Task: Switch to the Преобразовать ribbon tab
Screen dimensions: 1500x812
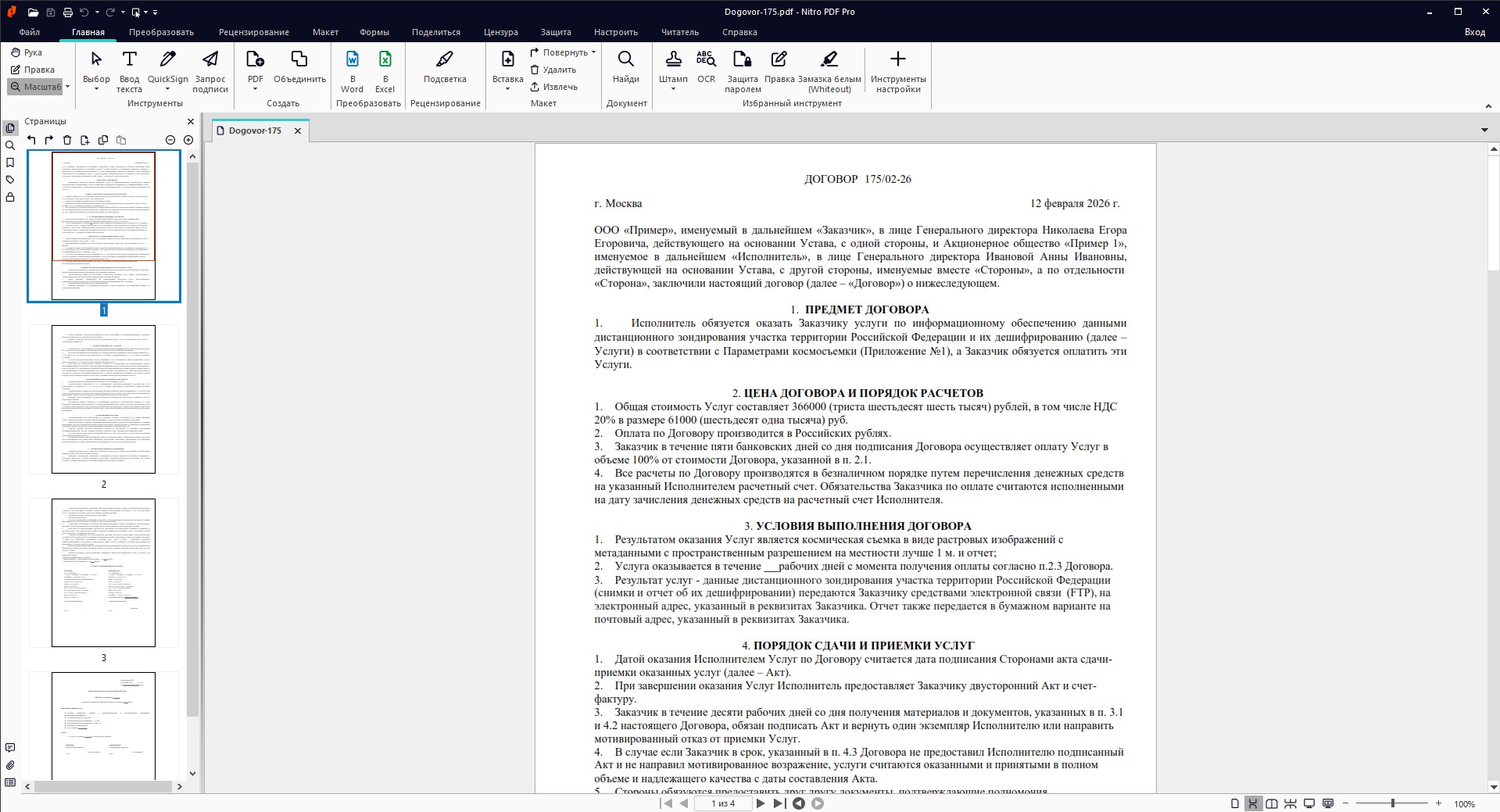Action: pyautogui.click(x=161, y=32)
